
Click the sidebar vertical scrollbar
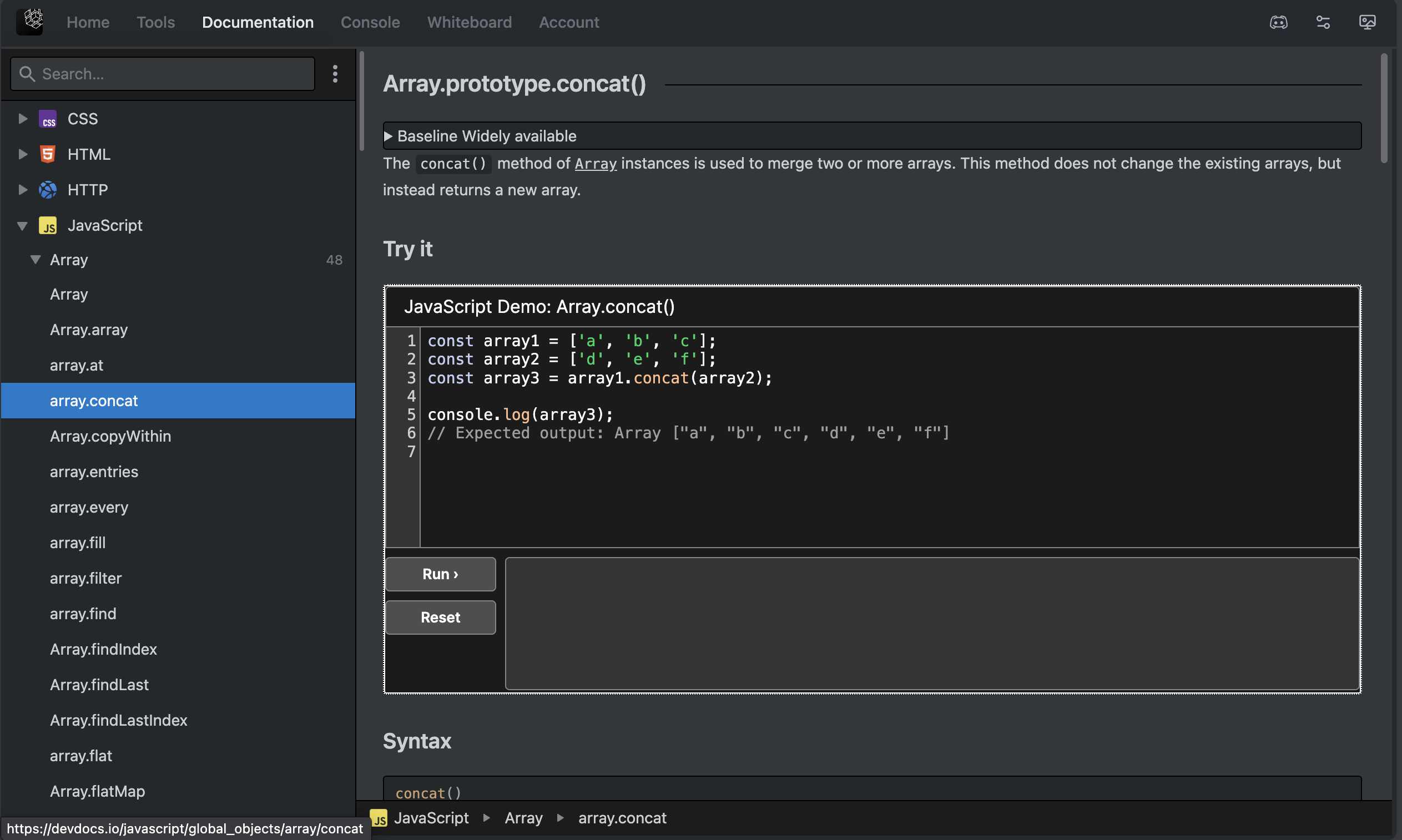pos(362,102)
